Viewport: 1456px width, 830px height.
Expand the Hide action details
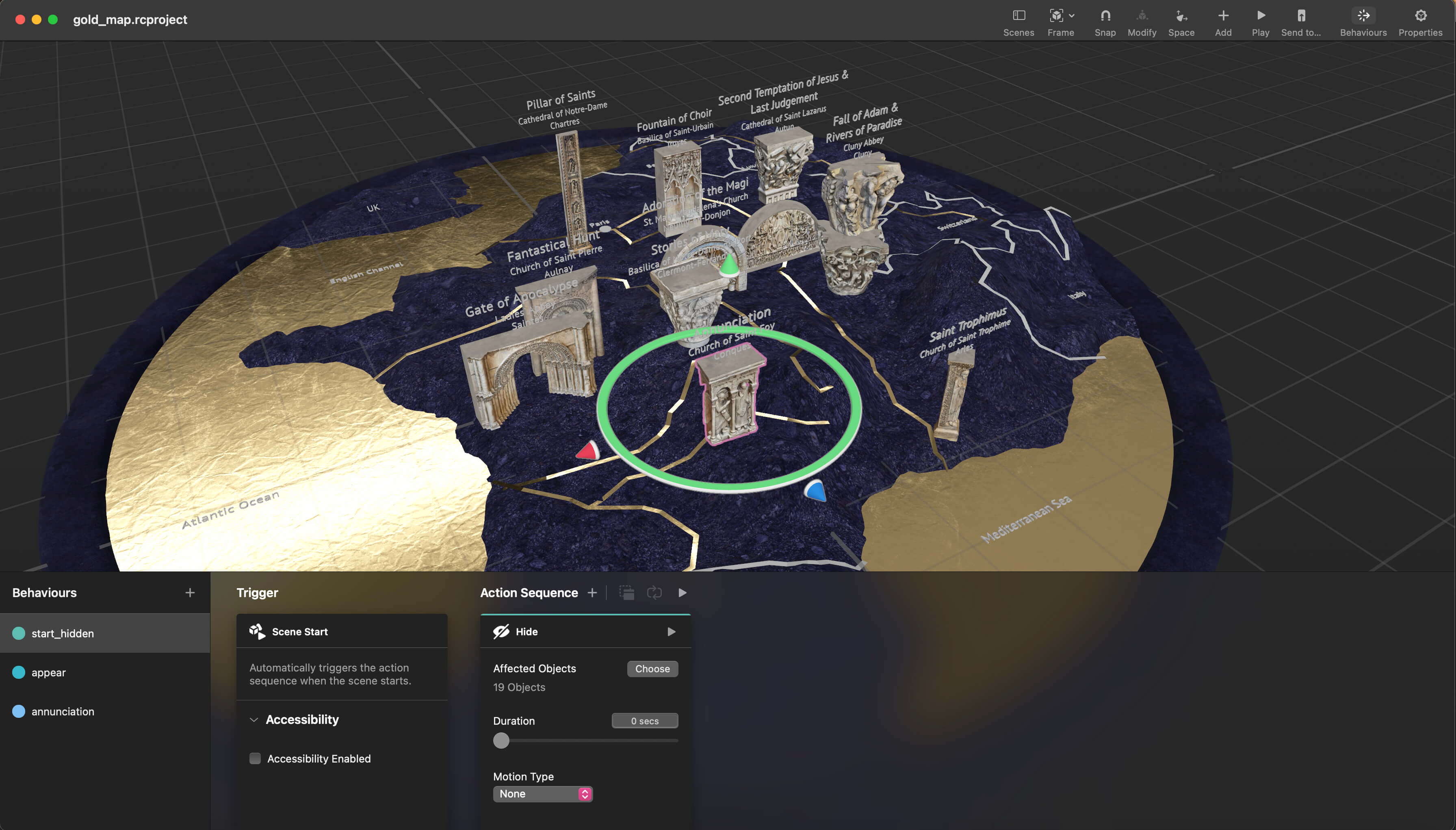click(672, 632)
